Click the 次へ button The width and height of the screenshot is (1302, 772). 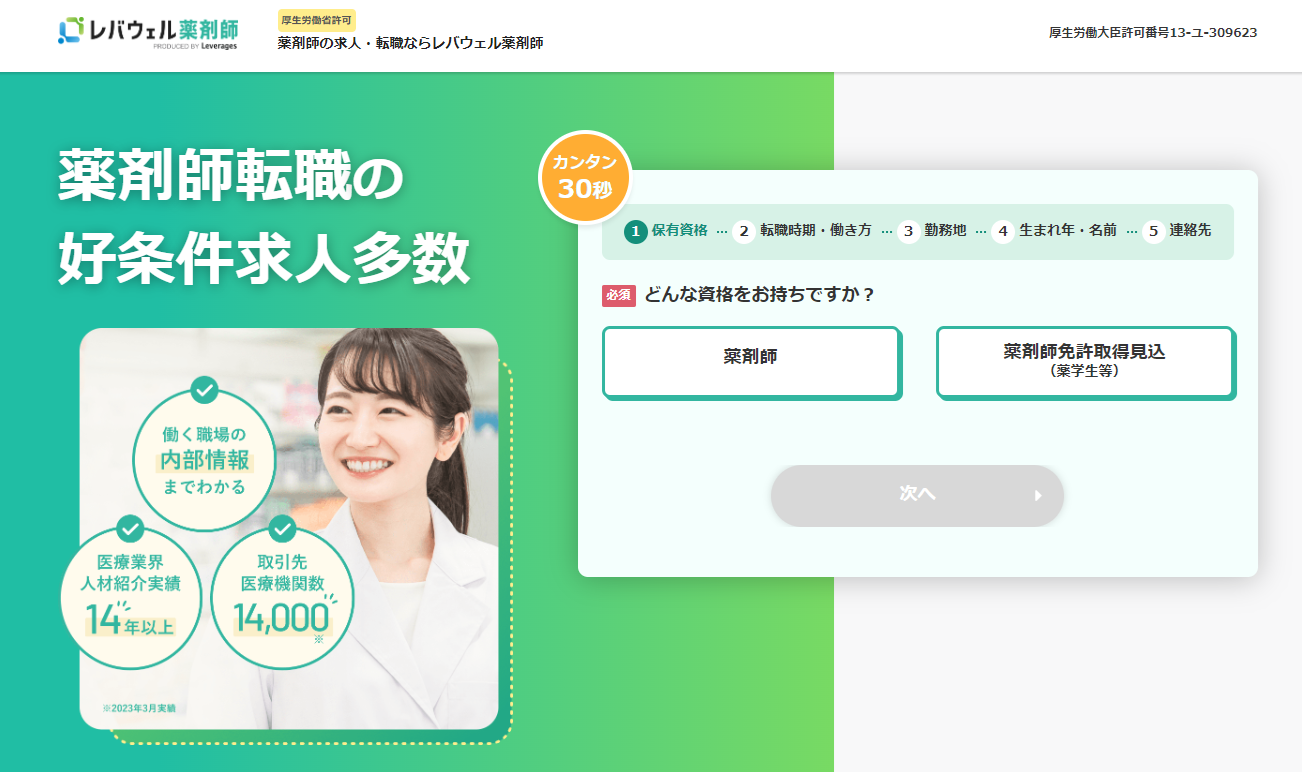click(x=917, y=495)
